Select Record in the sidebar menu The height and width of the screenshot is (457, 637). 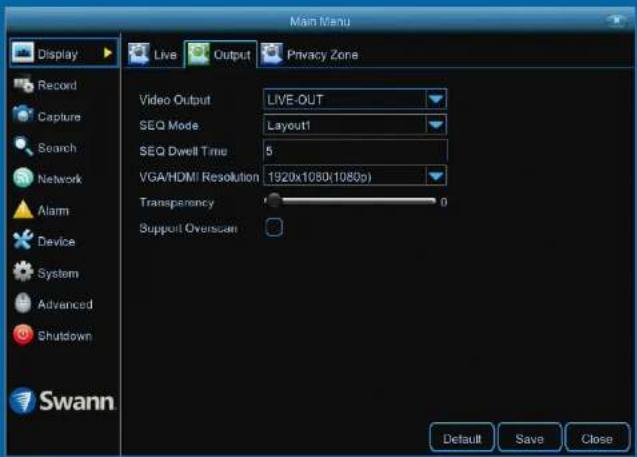click(x=57, y=85)
